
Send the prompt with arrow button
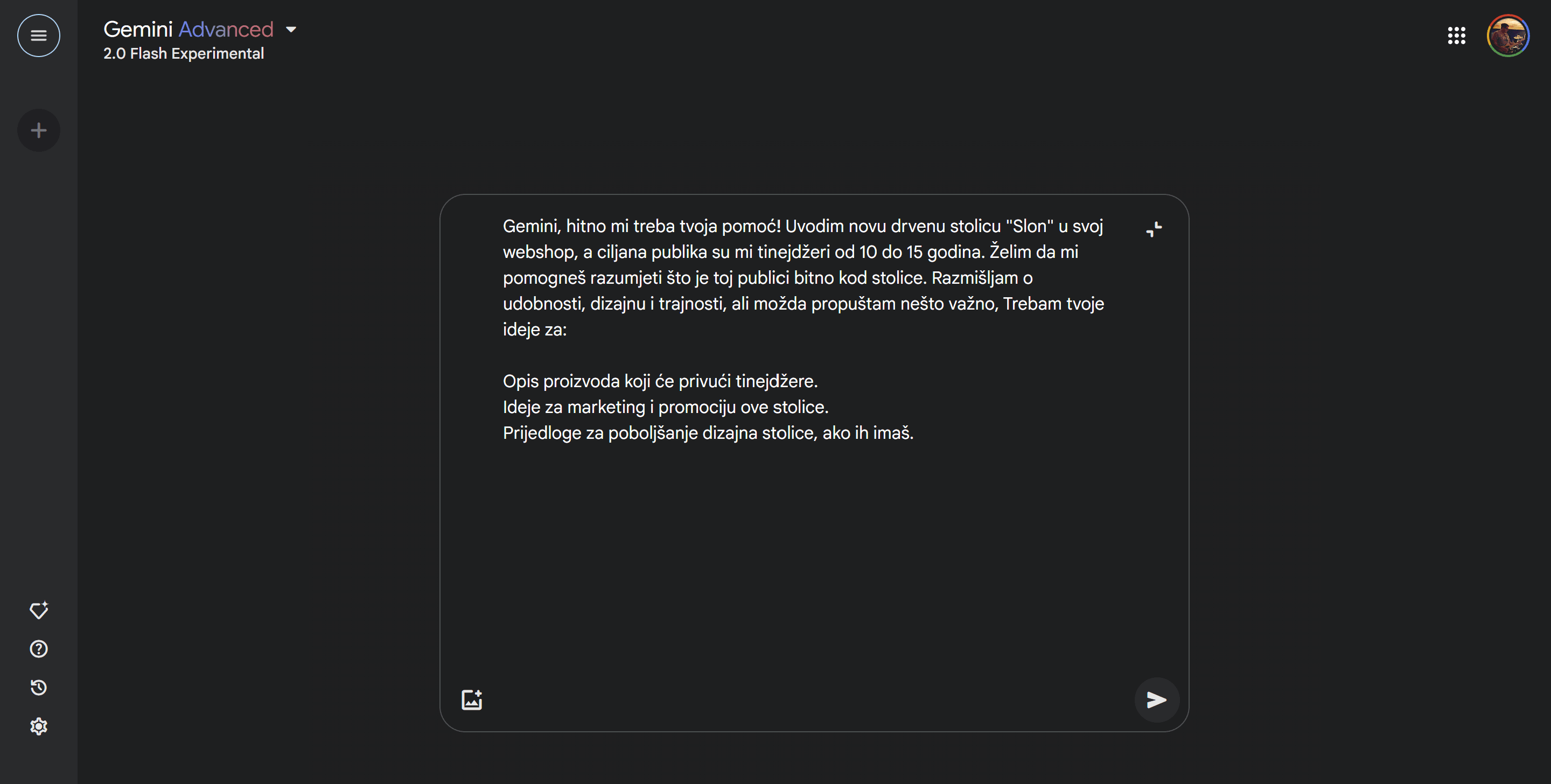point(1156,699)
